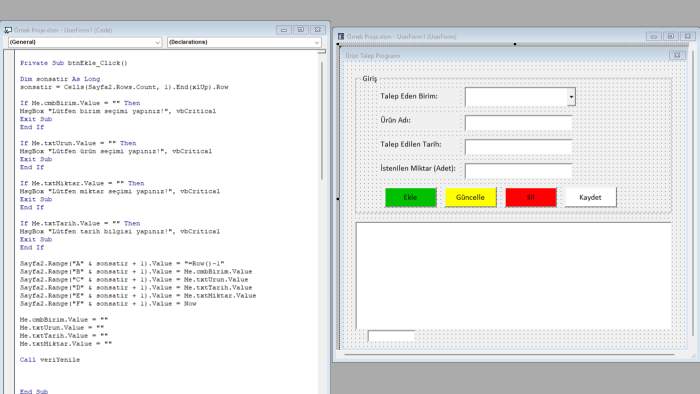The width and height of the screenshot is (700, 394).
Task: Select the red Sil button
Action: (x=531, y=197)
